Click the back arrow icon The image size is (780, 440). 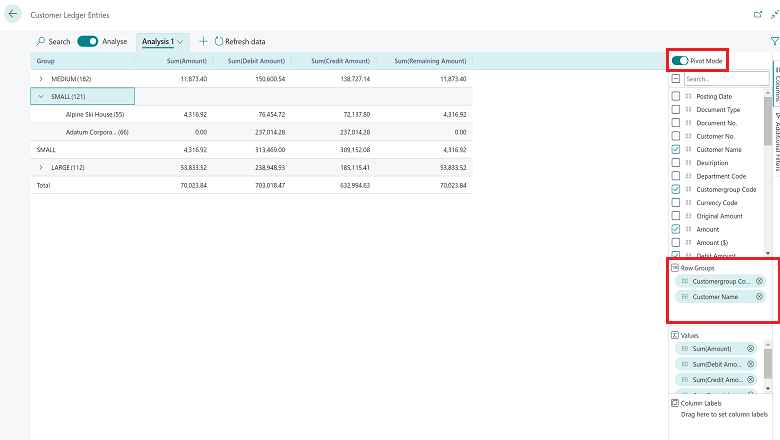point(13,14)
